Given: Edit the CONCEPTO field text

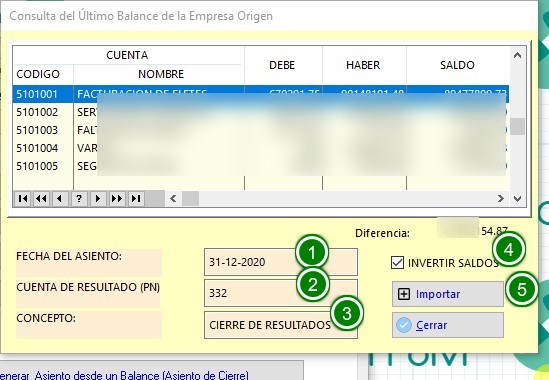Looking at the screenshot, I should tap(280, 325).
